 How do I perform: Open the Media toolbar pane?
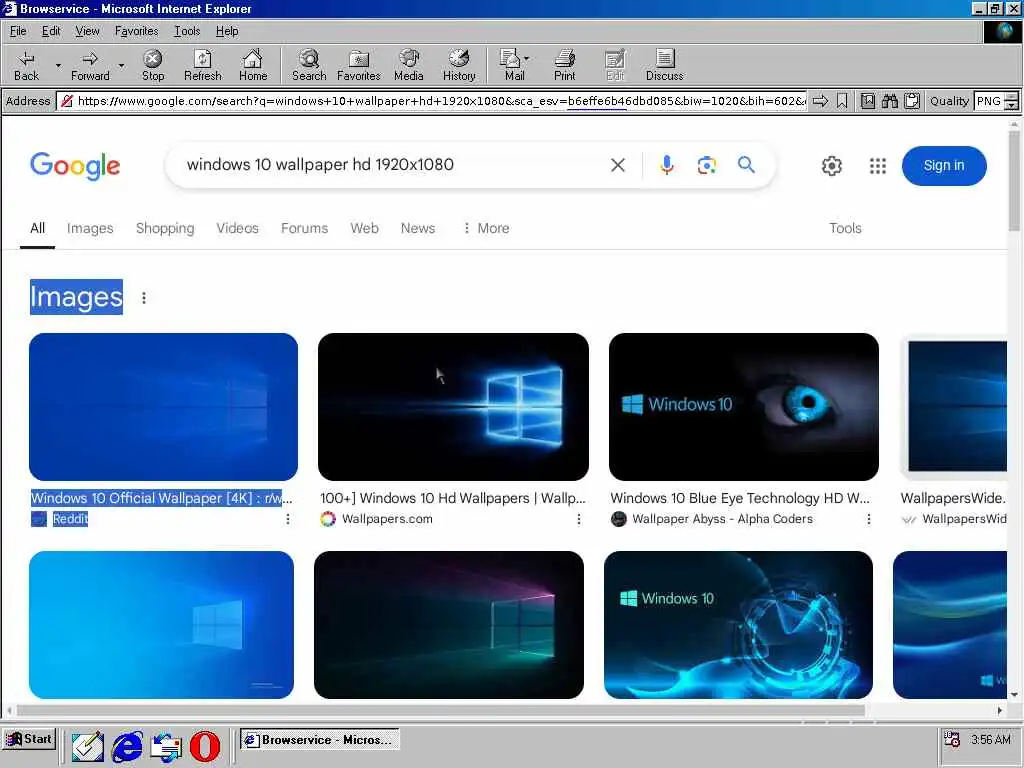(x=409, y=65)
